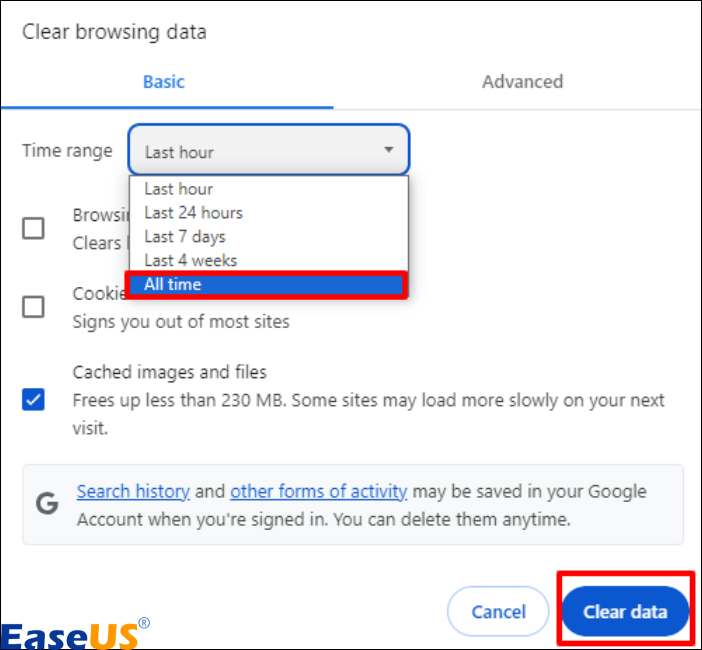Click the "Clear browsing data" dialog title
The width and height of the screenshot is (702, 650).
tap(114, 32)
